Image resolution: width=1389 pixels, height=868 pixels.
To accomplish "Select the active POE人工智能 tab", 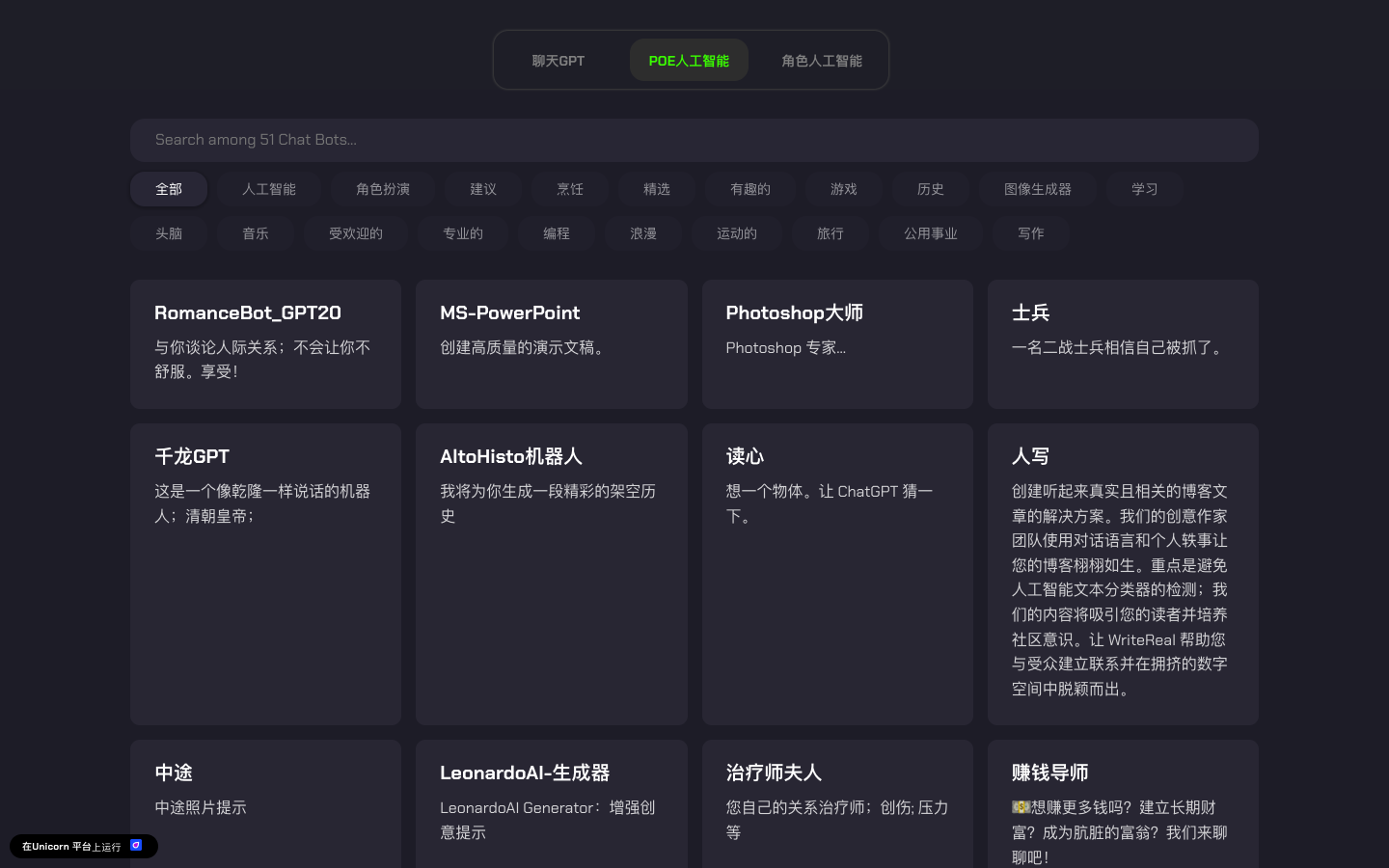I will pos(689,60).
